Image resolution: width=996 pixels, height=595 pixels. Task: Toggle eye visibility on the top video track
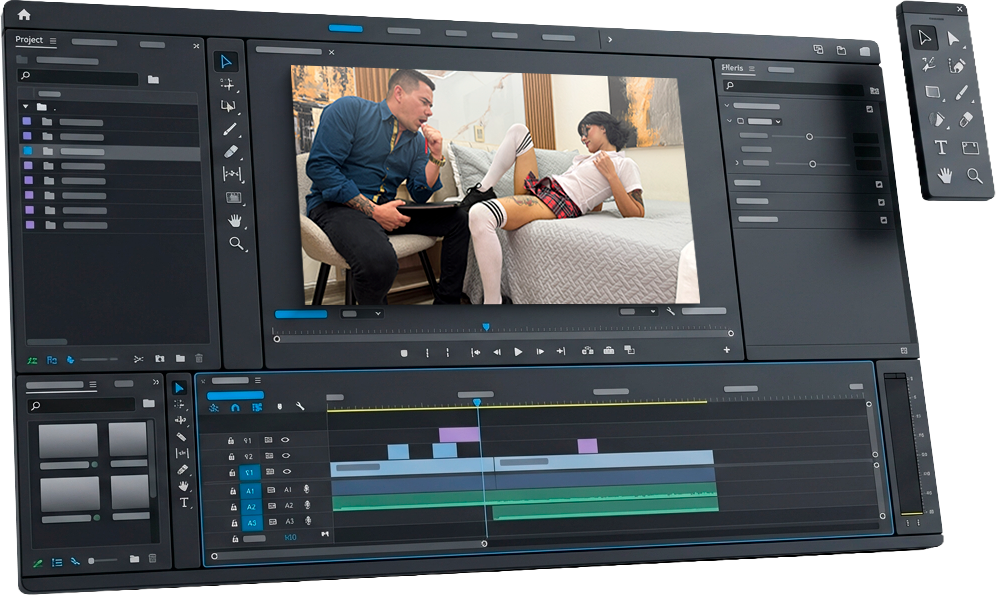coord(286,439)
